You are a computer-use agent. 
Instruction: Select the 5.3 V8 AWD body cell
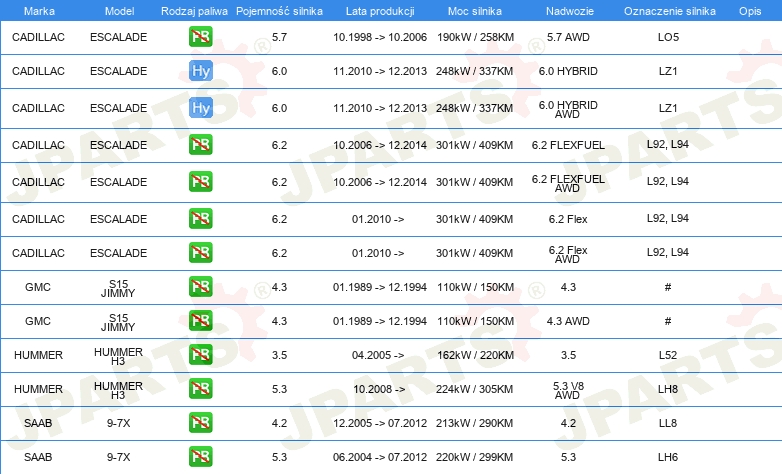(x=568, y=390)
